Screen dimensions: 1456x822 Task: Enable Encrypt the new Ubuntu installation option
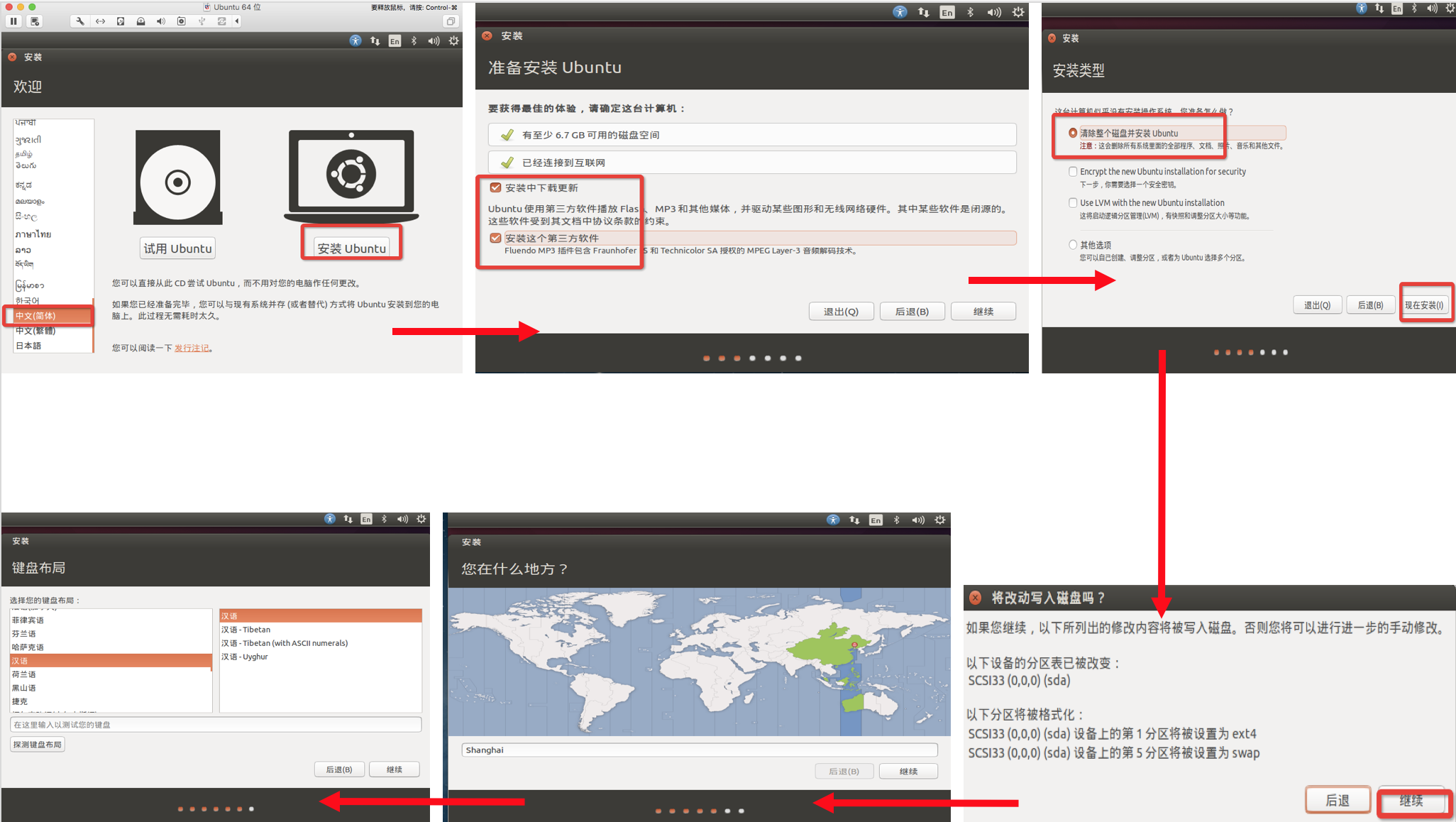point(1073,171)
